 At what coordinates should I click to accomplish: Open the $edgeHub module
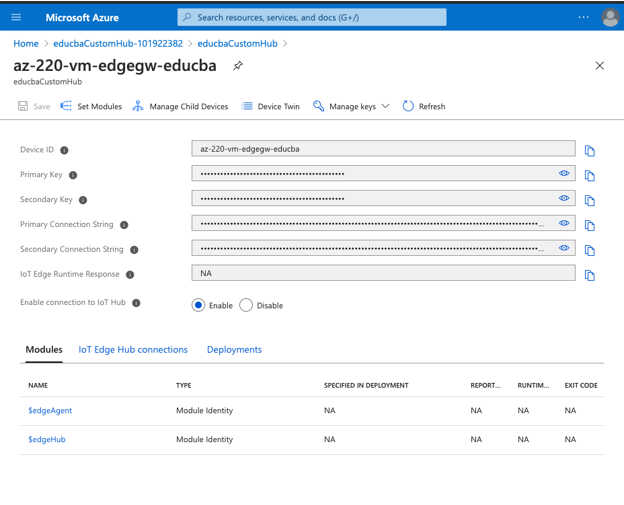pos(47,439)
